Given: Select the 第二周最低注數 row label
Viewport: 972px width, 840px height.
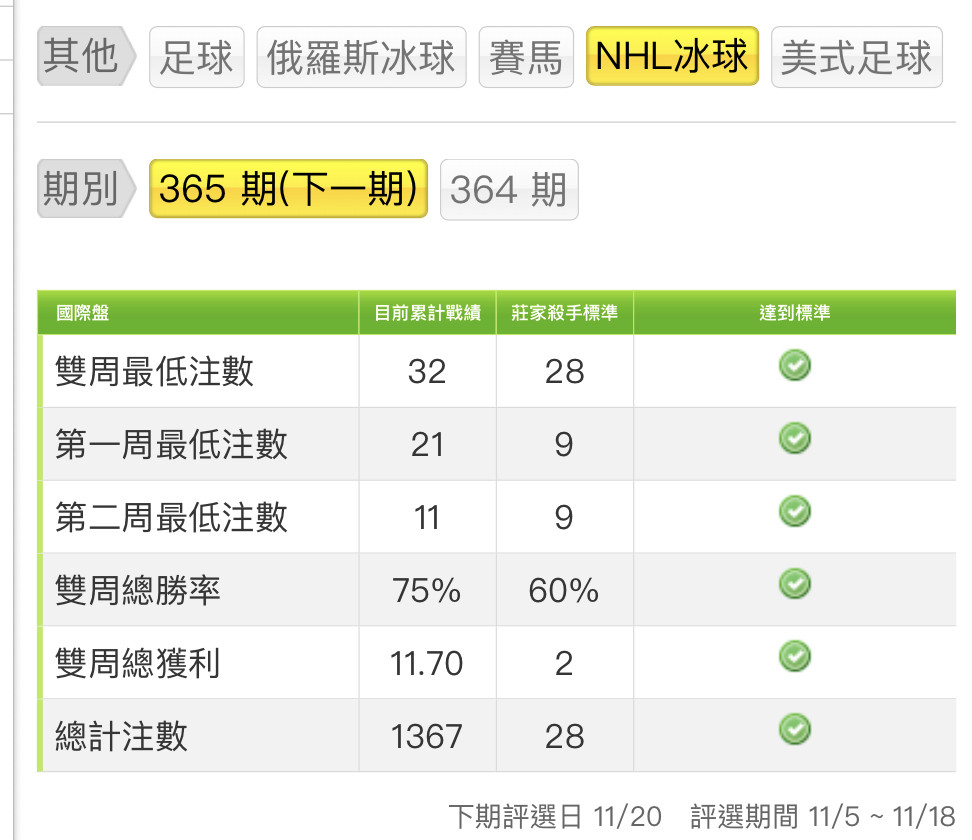Looking at the screenshot, I should pyautogui.click(x=171, y=517).
